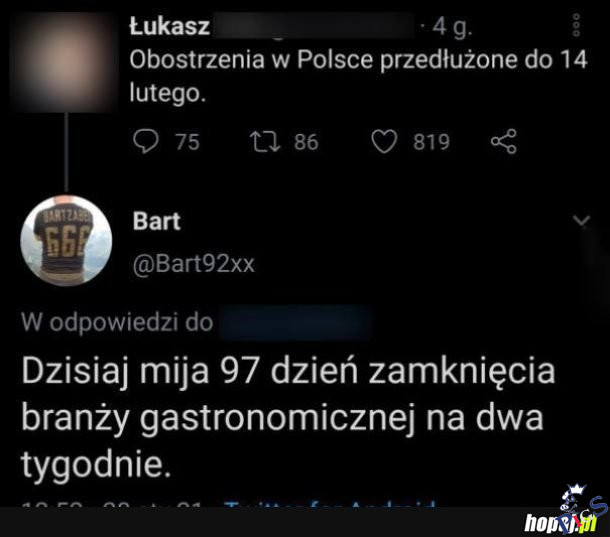Screen dimensions: 610x537
Task: Open the blurred handle after 'W odpowiedzi do'
Action: pyautogui.click(x=296, y=323)
